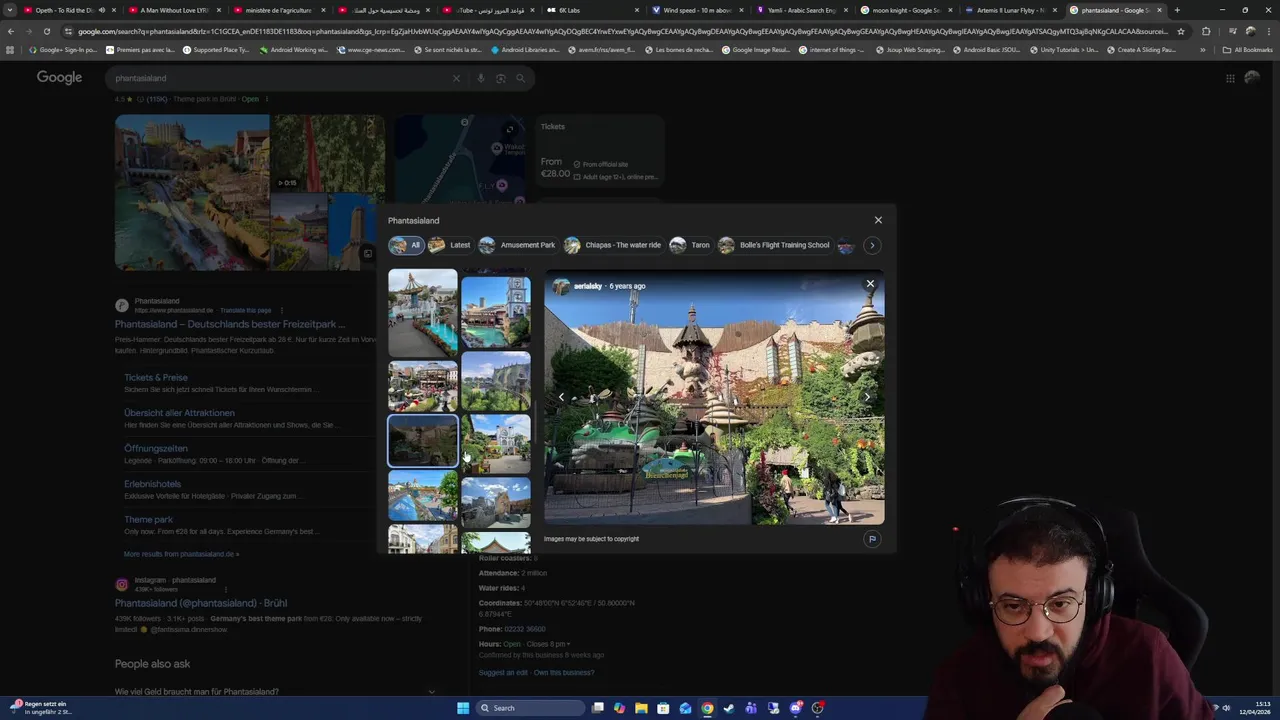Show the next photo with right arrow

pos(867,397)
